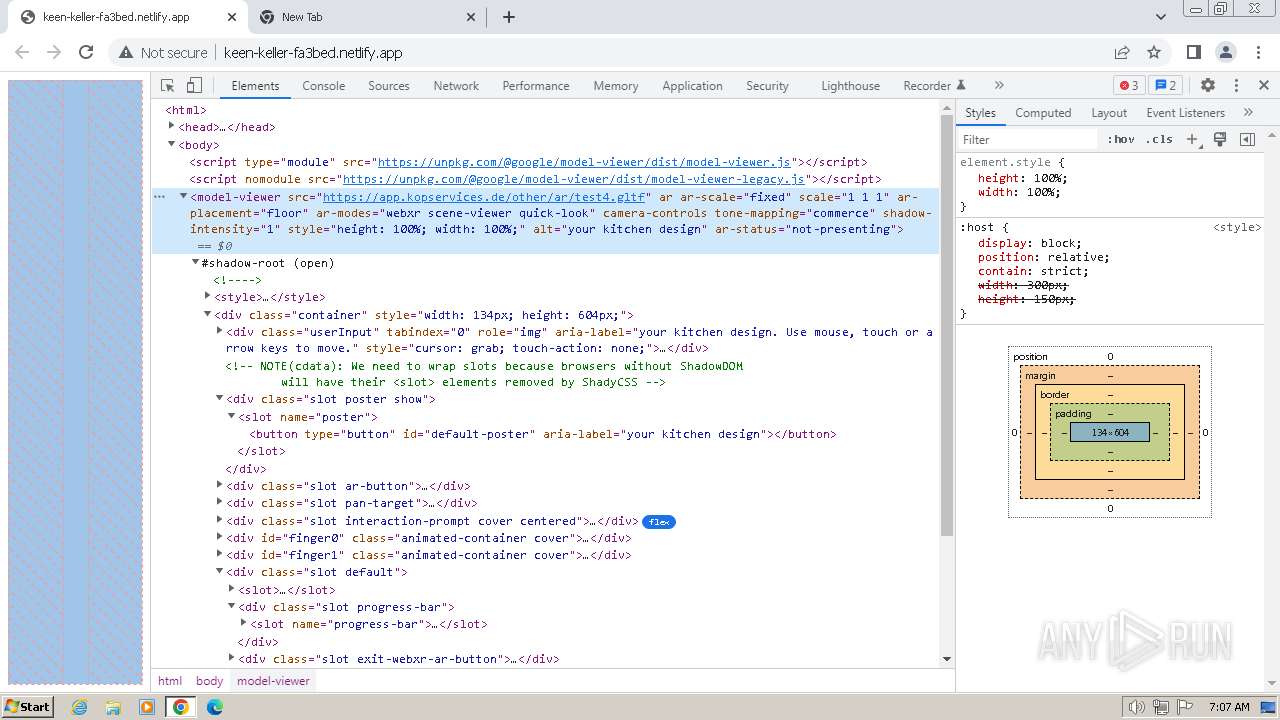Open the Windows Start menu

(x=27, y=707)
